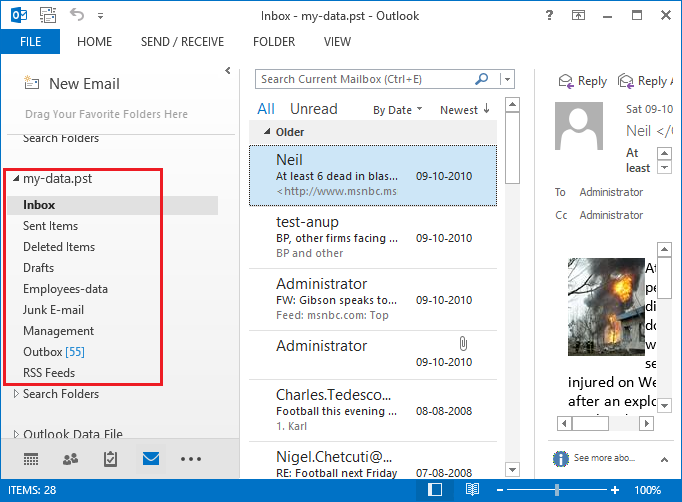The image size is (682, 502).
Task: Open the Calendar navigation icon
Action: pos(30,459)
